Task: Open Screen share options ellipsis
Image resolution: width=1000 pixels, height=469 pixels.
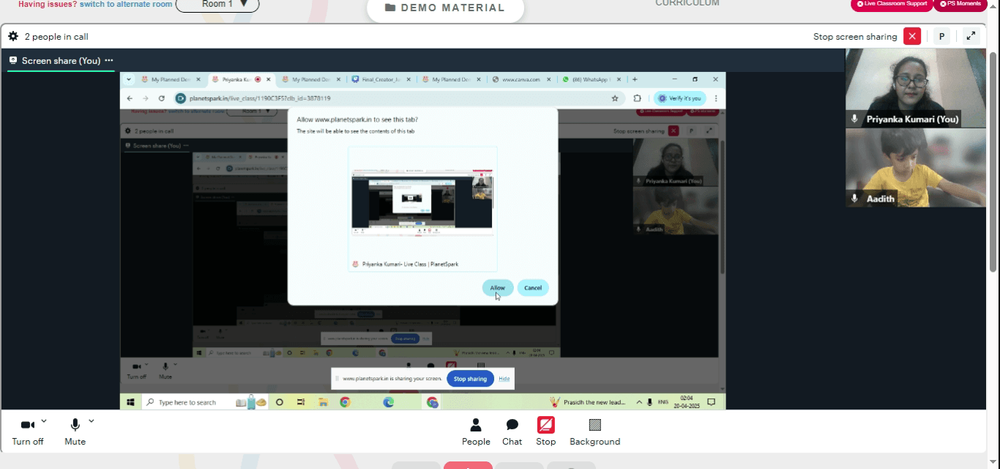Action: 109,61
